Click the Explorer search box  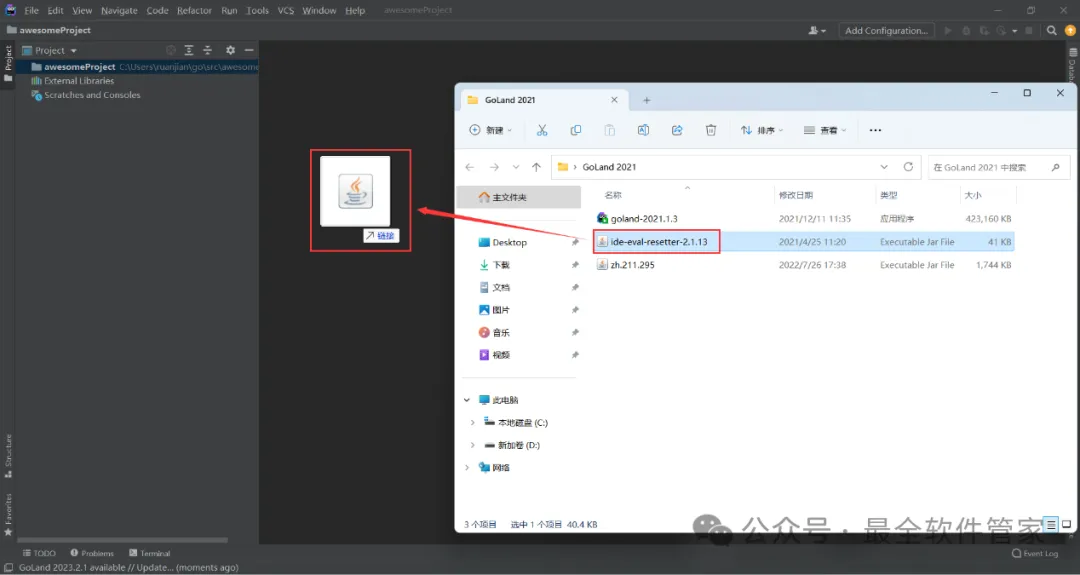pyautogui.click(x=999, y=167)
